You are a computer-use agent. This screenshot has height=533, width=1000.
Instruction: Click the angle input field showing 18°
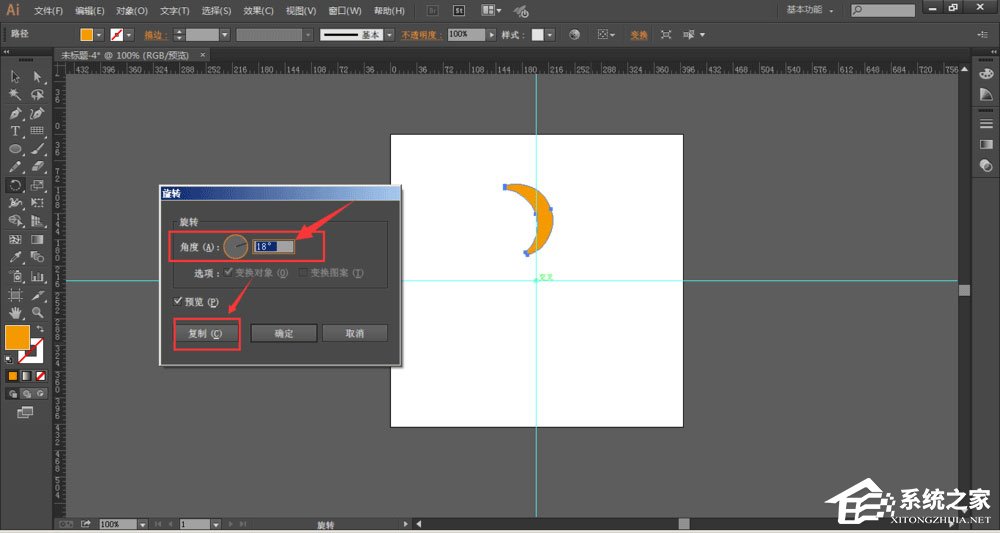pos(274,246)
